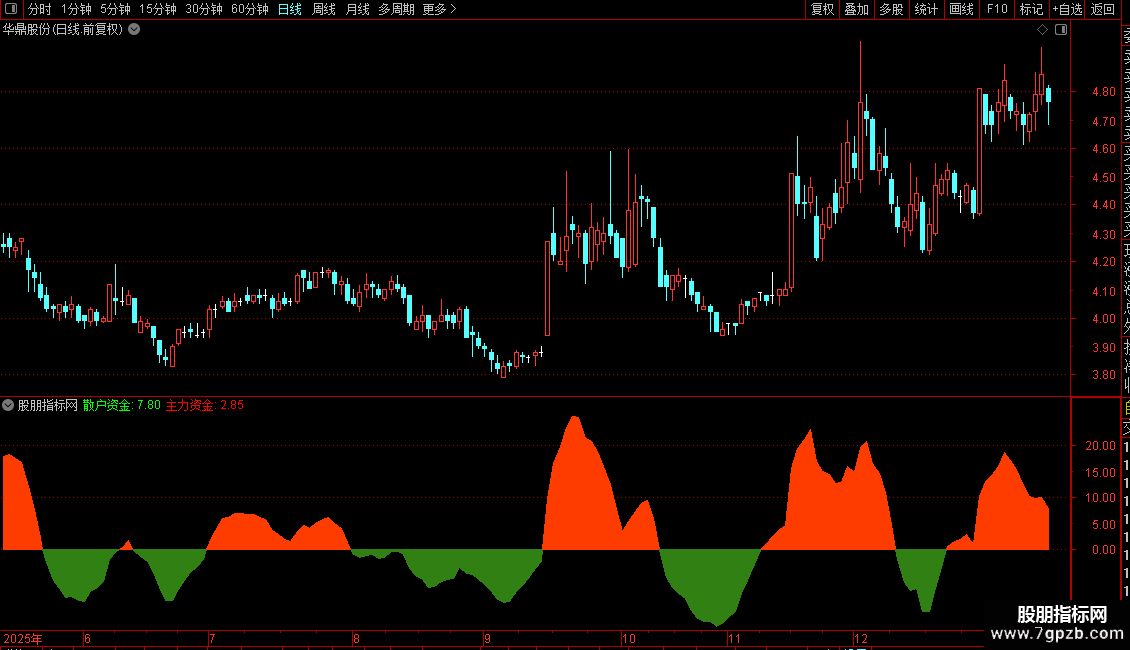Click the month 12 timeline marker
This screenshot has height=650, width=1130.
861,638
